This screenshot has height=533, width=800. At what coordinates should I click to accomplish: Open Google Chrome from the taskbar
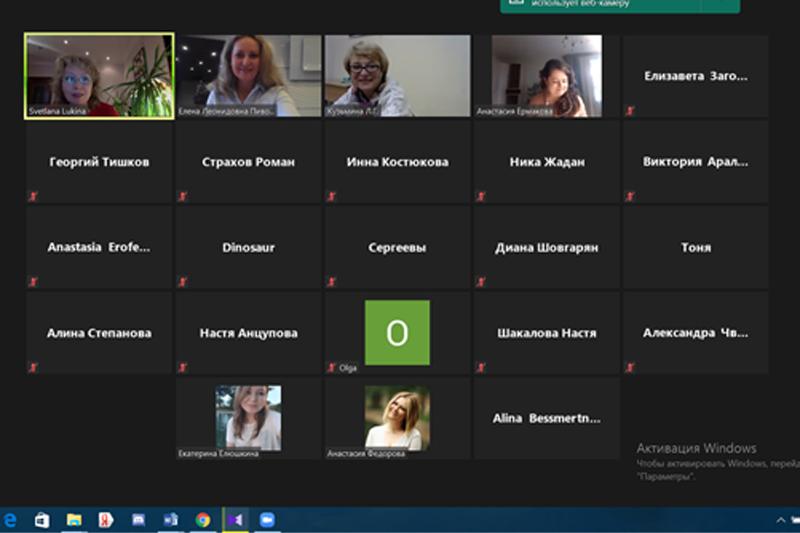[203, 520]
